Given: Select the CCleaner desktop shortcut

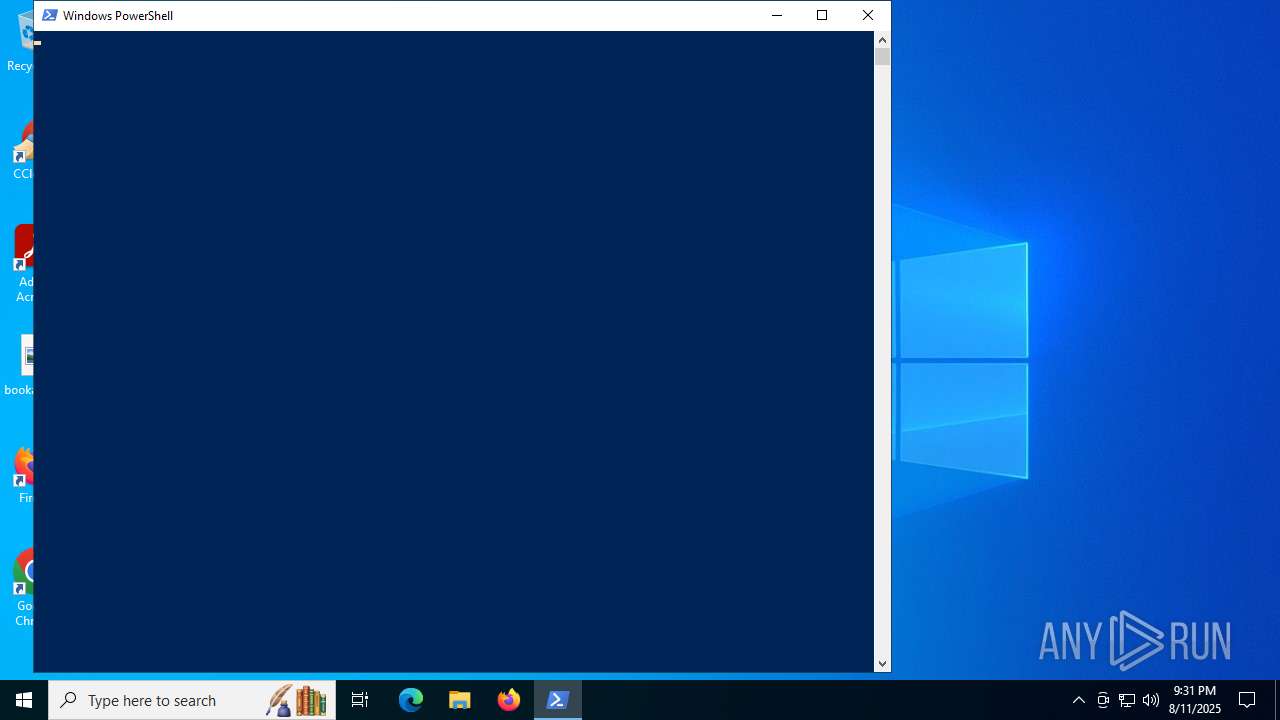Looking at the screenshot, I should (22, 150).
